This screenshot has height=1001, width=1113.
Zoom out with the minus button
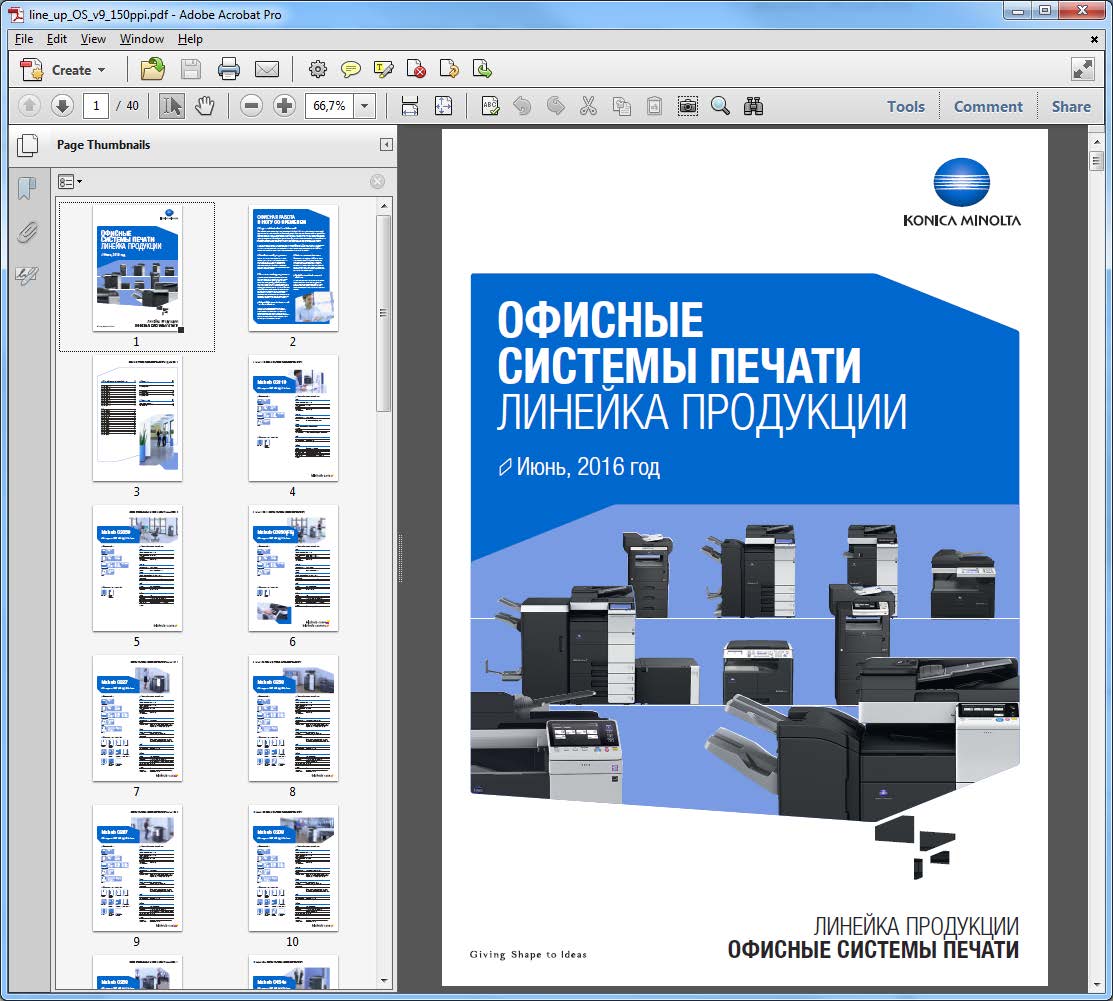(251, 106)
